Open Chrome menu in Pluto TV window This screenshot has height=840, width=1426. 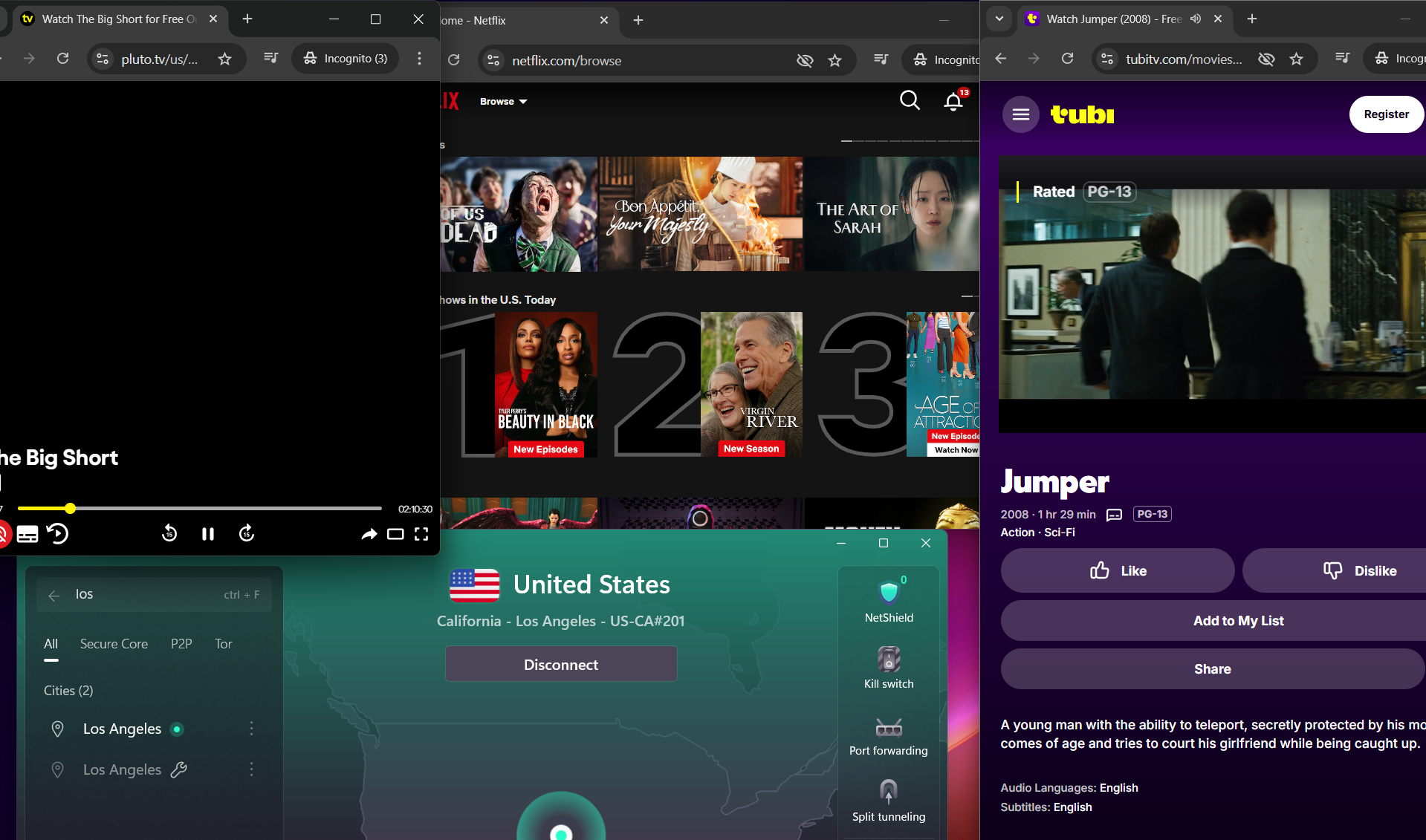420,59
